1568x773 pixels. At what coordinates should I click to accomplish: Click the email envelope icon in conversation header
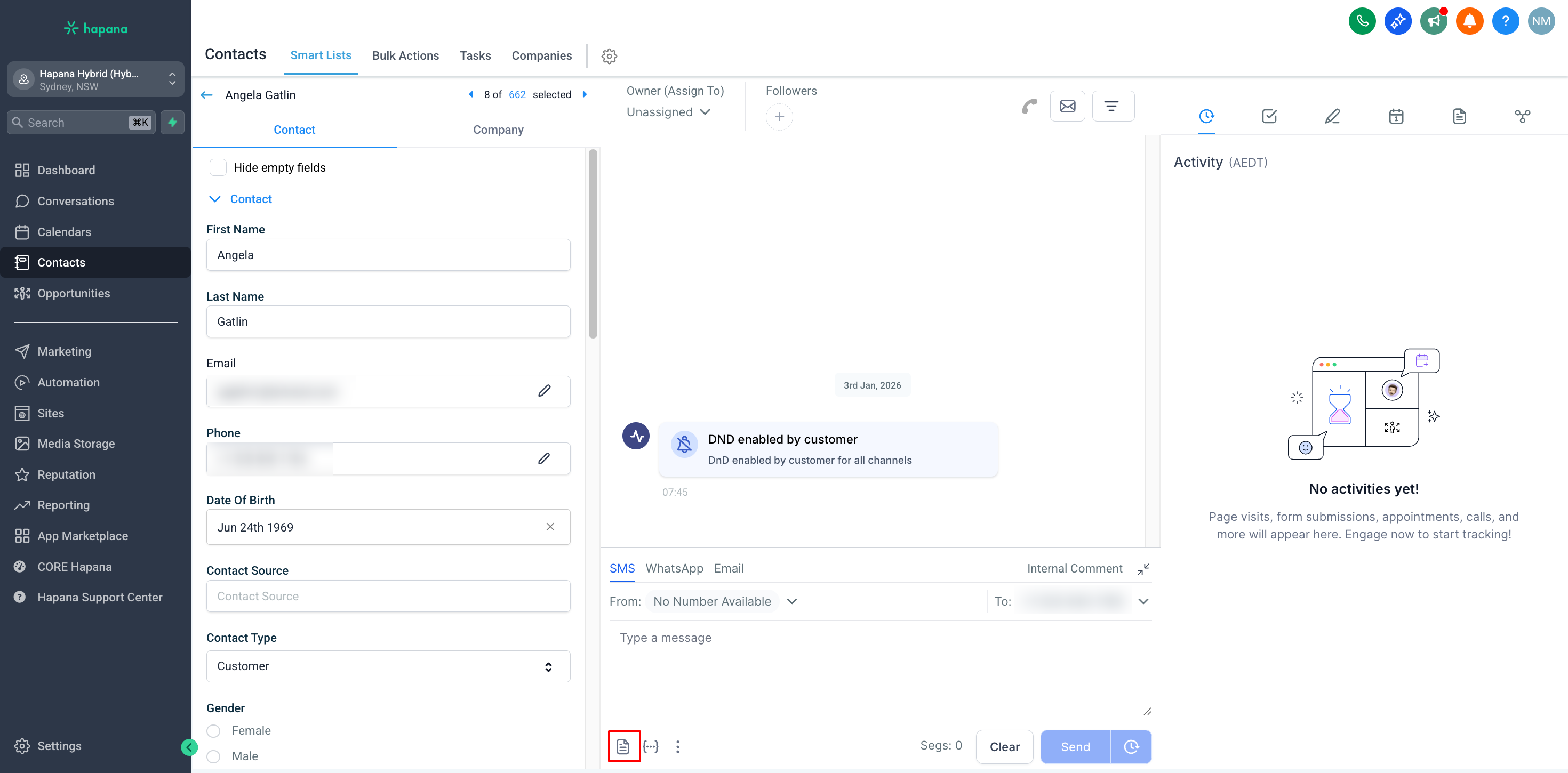[1067, 107]
